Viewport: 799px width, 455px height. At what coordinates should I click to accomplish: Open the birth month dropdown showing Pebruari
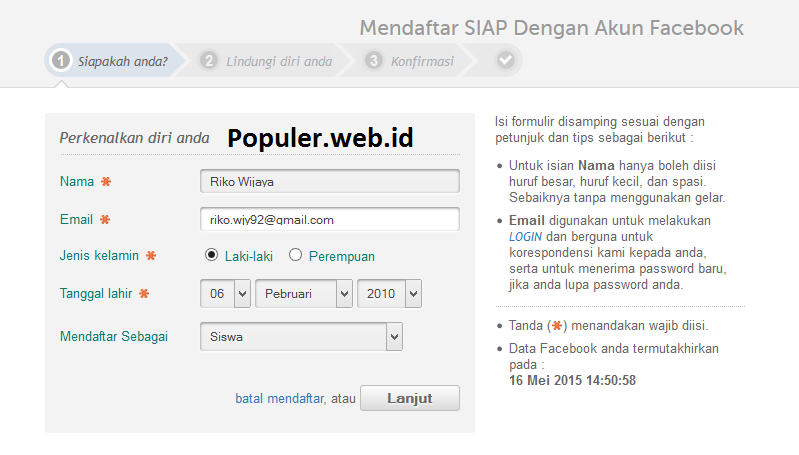304,293
